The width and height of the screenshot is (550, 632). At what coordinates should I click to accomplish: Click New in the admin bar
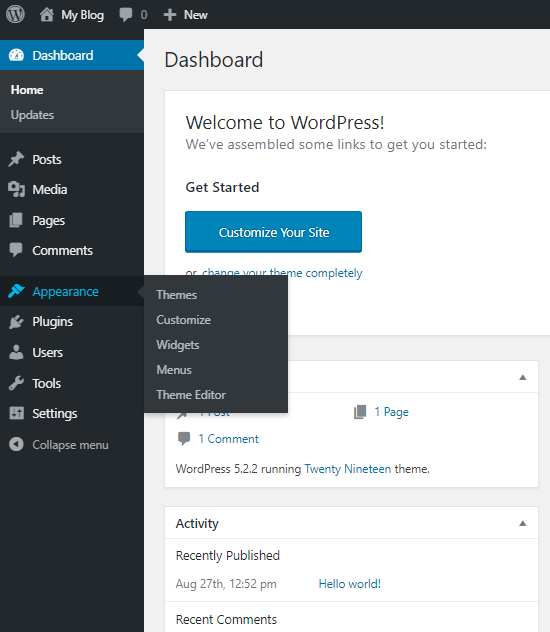(x=195, y=15)
